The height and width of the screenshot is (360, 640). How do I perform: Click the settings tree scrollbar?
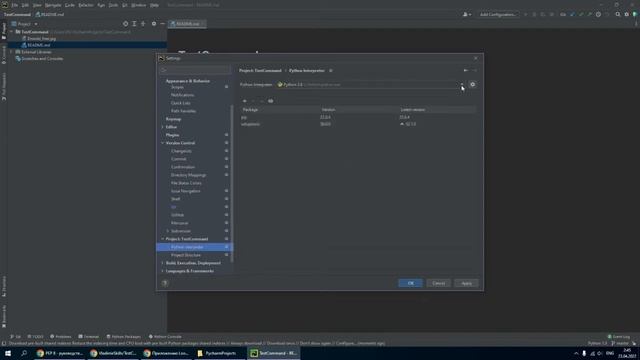pyautogui.click(x=232, y=184)
